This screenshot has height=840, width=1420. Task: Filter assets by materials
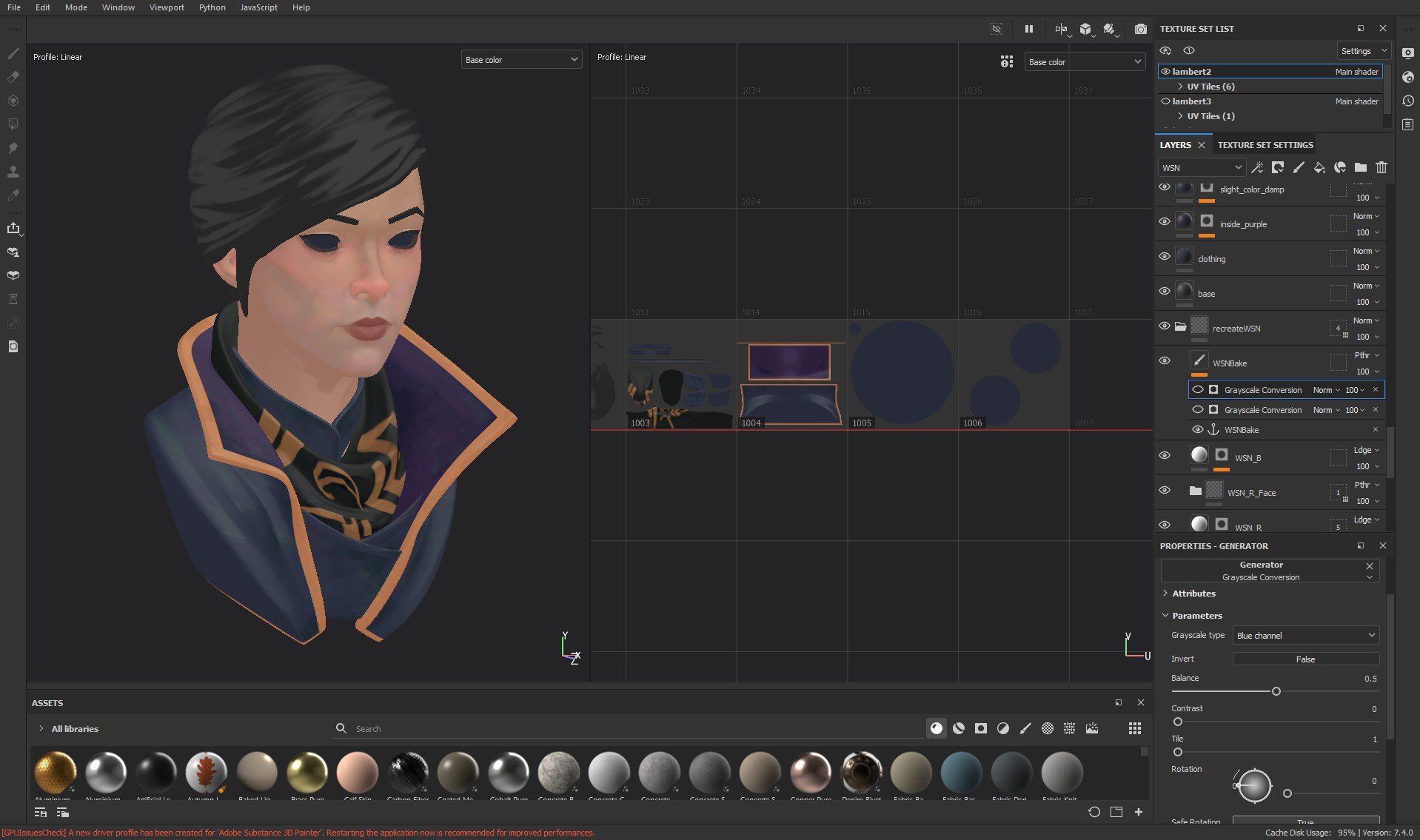[x=937, y=728]
